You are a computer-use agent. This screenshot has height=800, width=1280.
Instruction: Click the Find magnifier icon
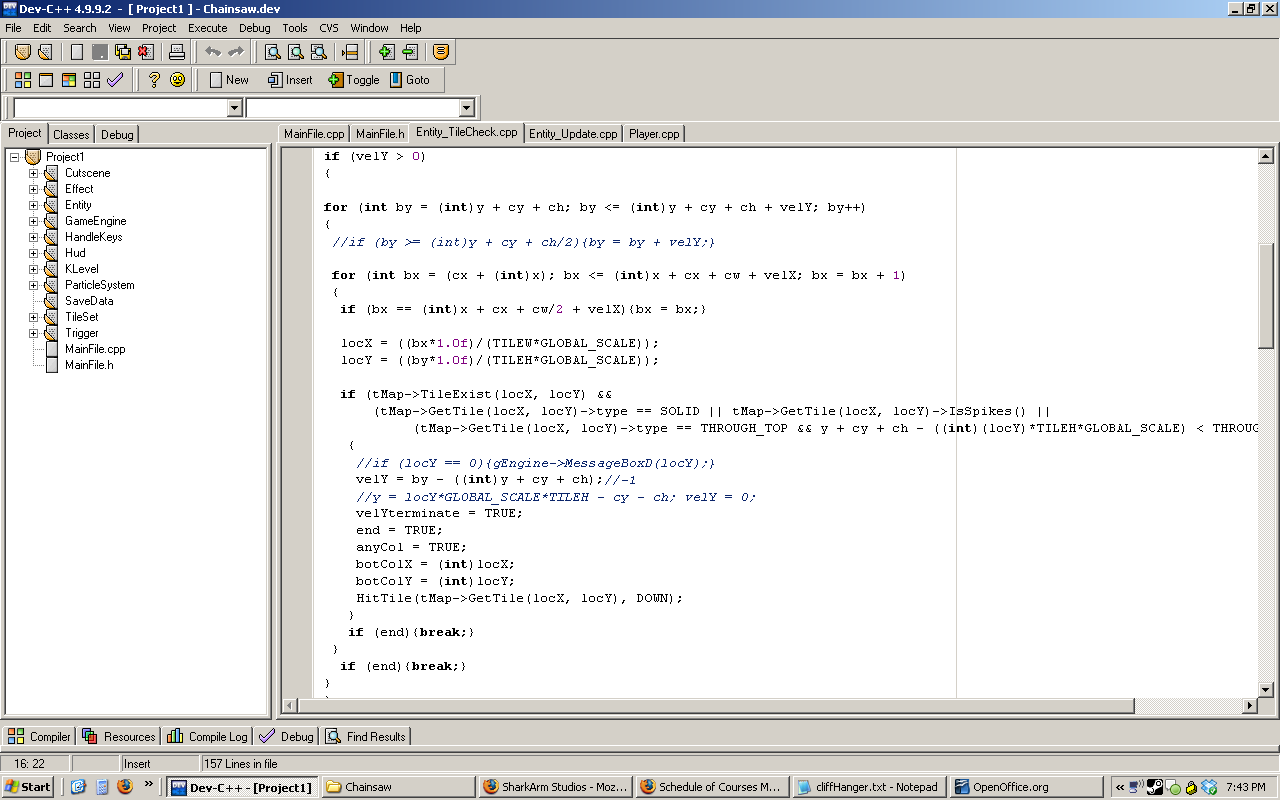(272, 52)
